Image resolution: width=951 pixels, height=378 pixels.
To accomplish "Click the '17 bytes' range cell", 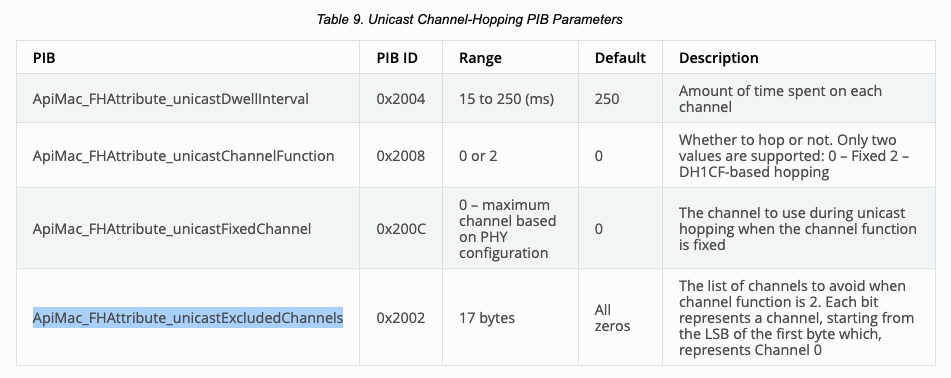I will [x=487, y=318].
